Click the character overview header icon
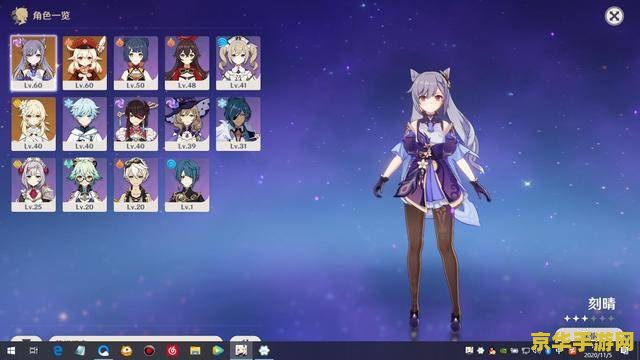The height and width of the screenshot is (360, 640). tap(20, 16)
